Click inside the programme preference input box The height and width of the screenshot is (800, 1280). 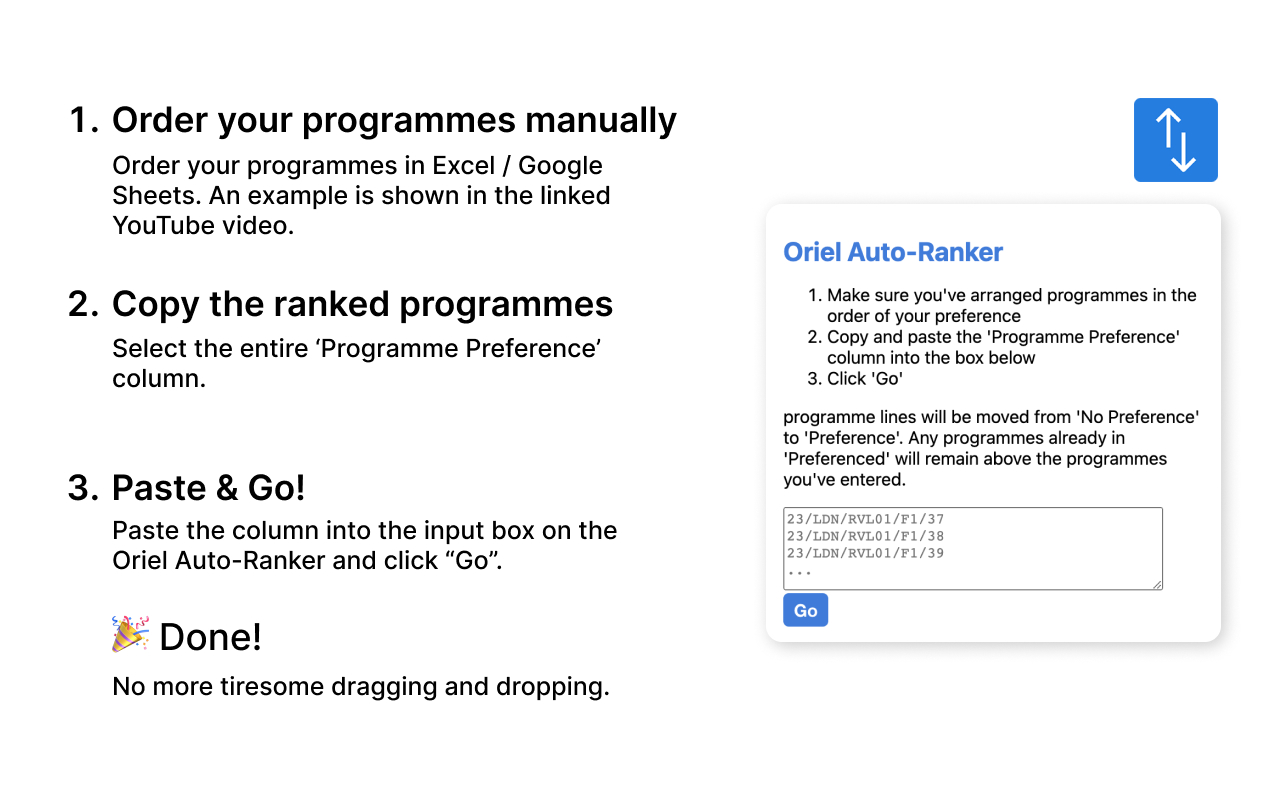pyautogui.click(x=973, y=548)
